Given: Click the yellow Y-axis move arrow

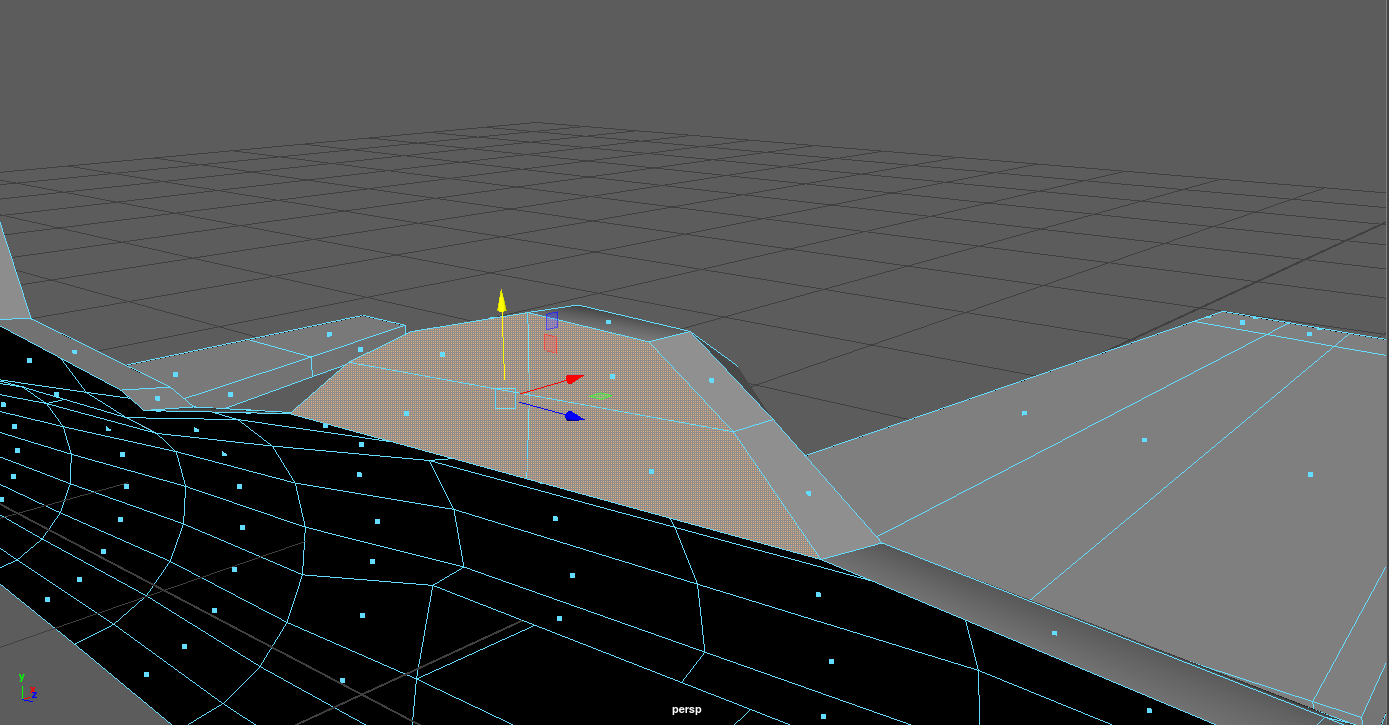Looking at the screenshot, I should coord(502,301).
